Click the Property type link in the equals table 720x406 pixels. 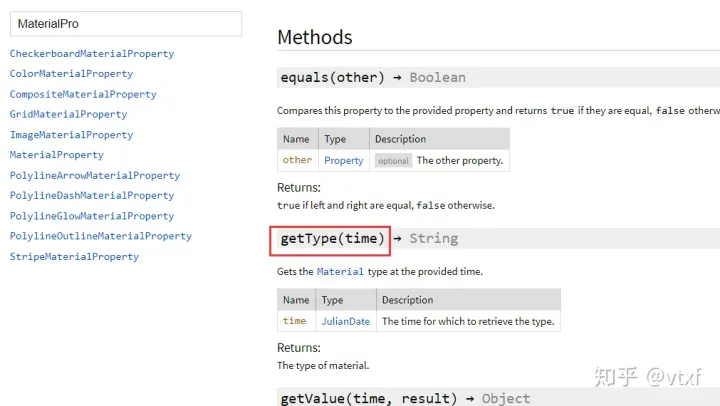(343, 160)
